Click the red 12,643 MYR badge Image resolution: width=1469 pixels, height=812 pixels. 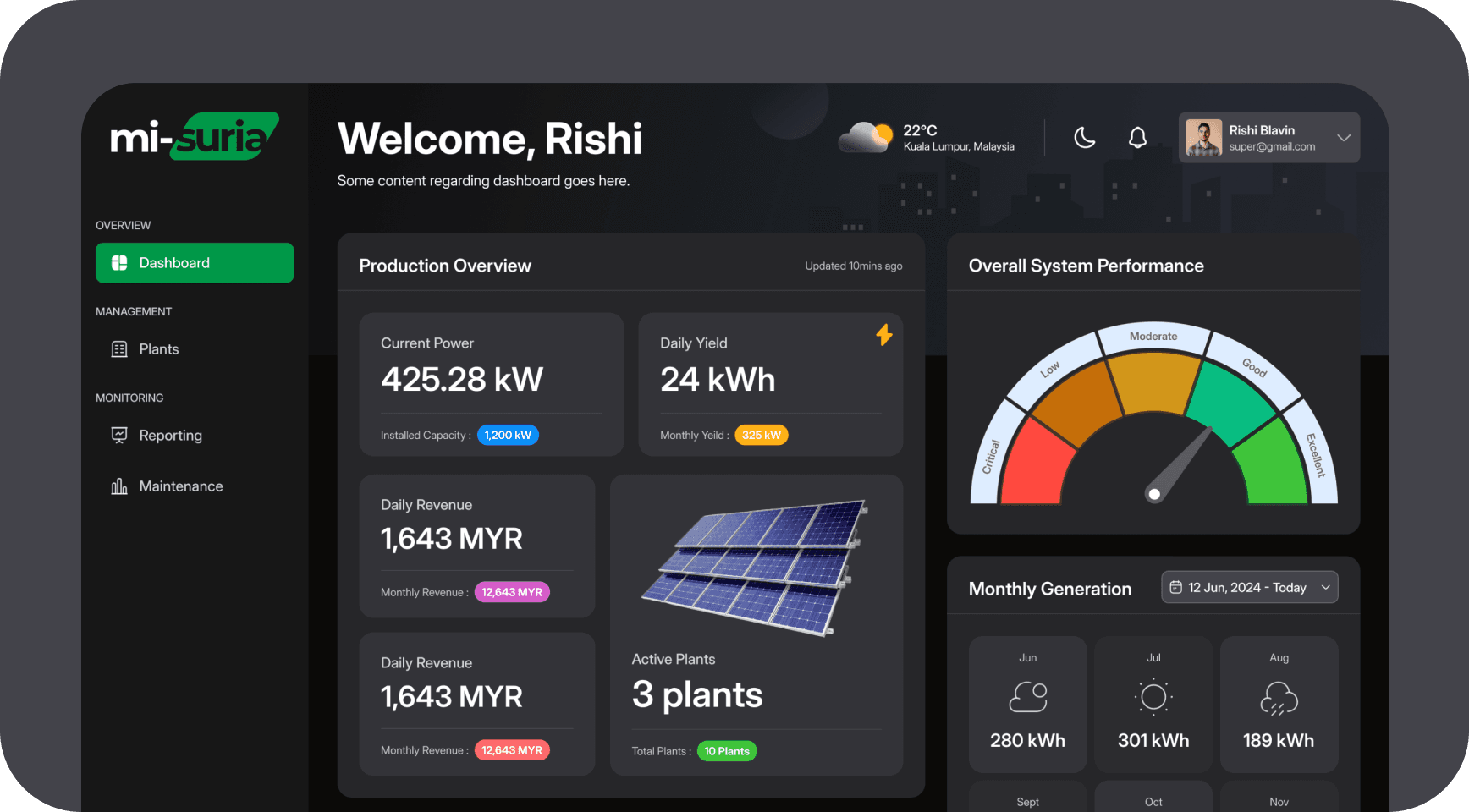pos(512,750)
